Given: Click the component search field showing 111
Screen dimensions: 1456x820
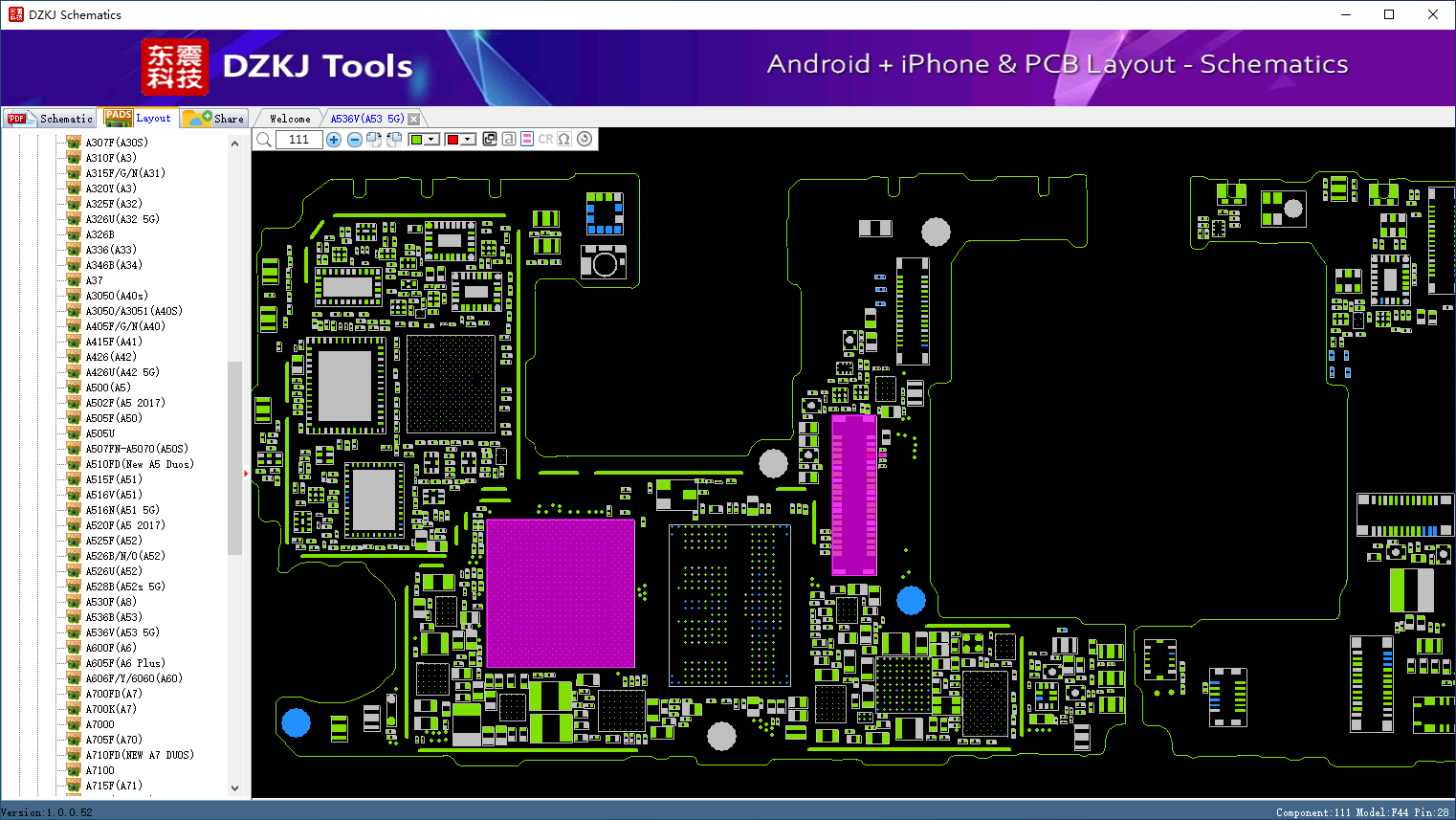Looking at the screenshot, I should pos(298,140).
